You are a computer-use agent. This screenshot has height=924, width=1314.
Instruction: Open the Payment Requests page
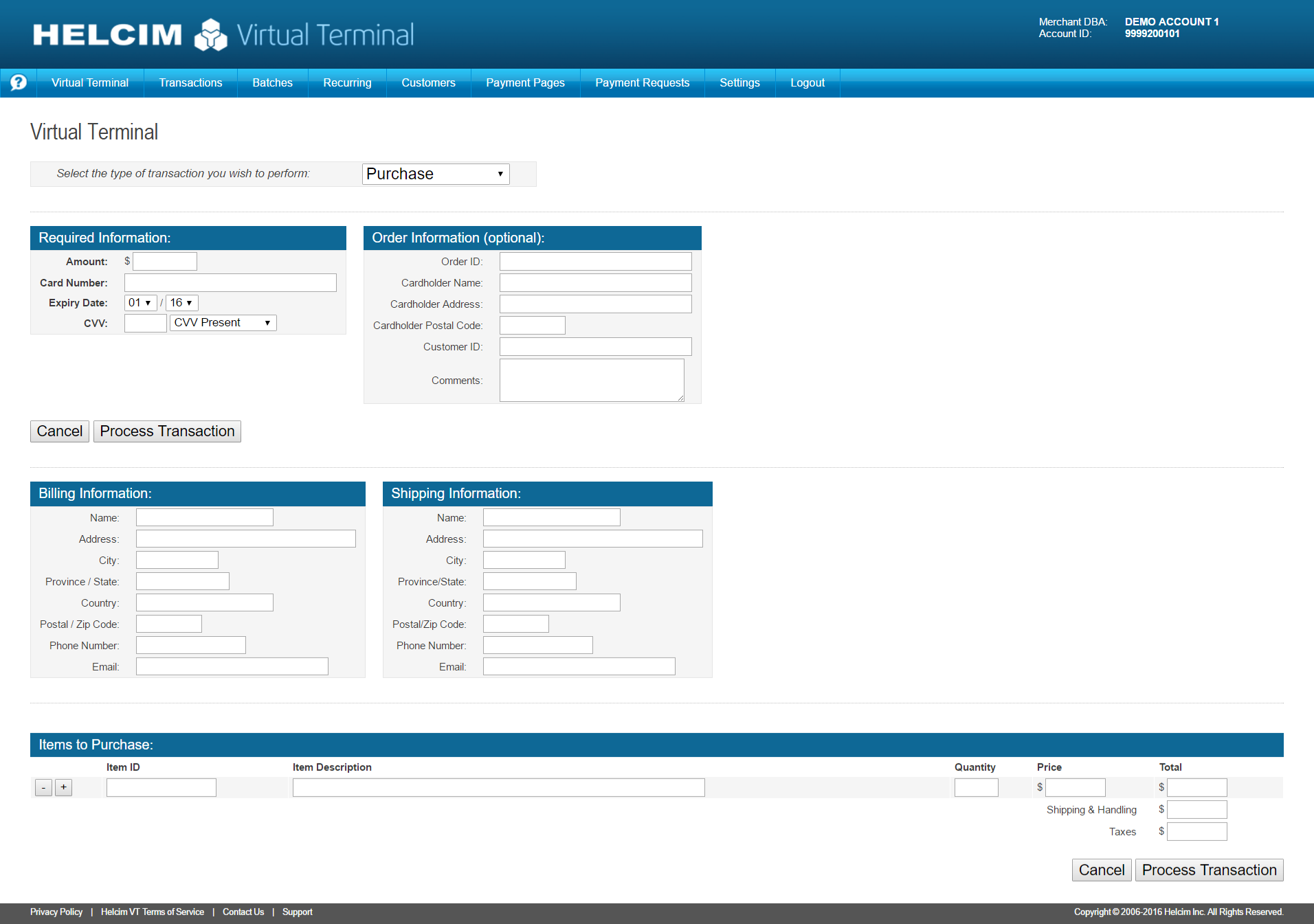pos(642,82)
